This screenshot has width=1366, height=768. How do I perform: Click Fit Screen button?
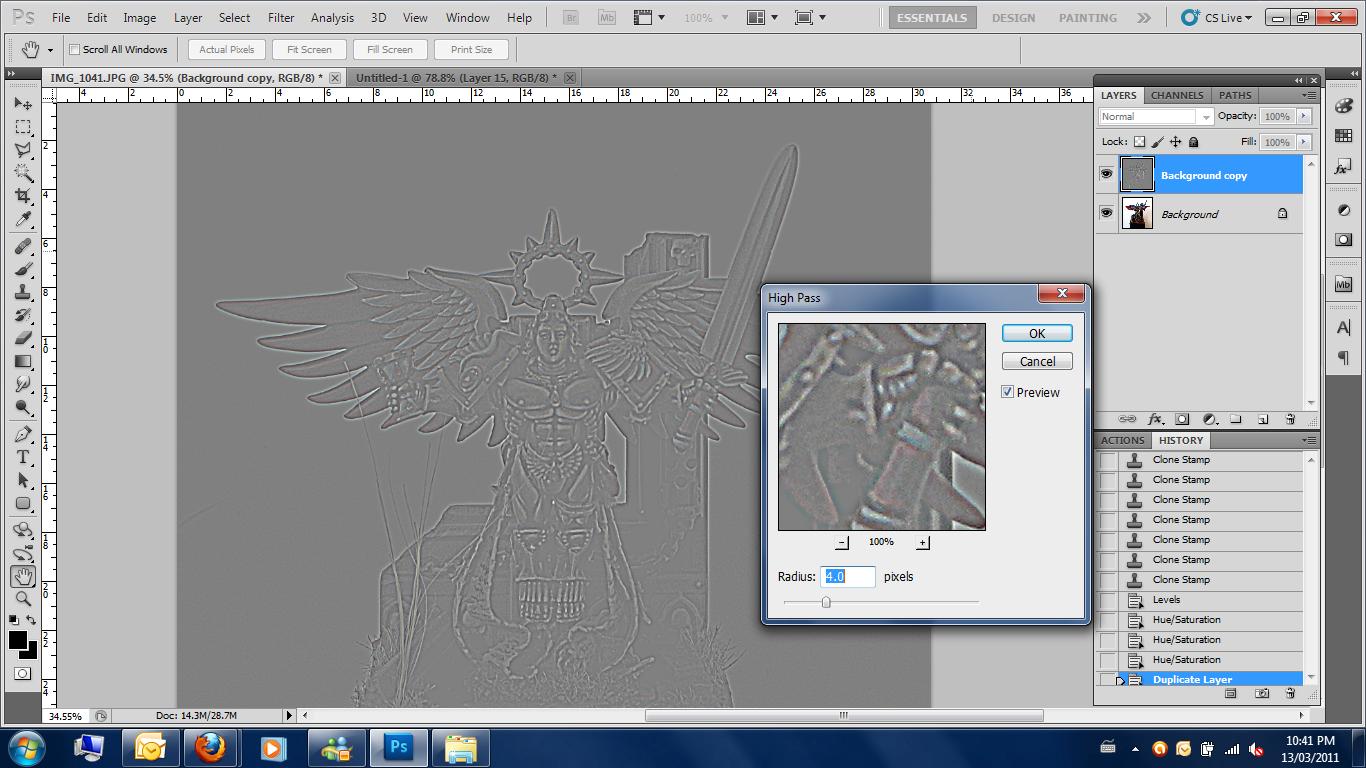click(309, 49)
